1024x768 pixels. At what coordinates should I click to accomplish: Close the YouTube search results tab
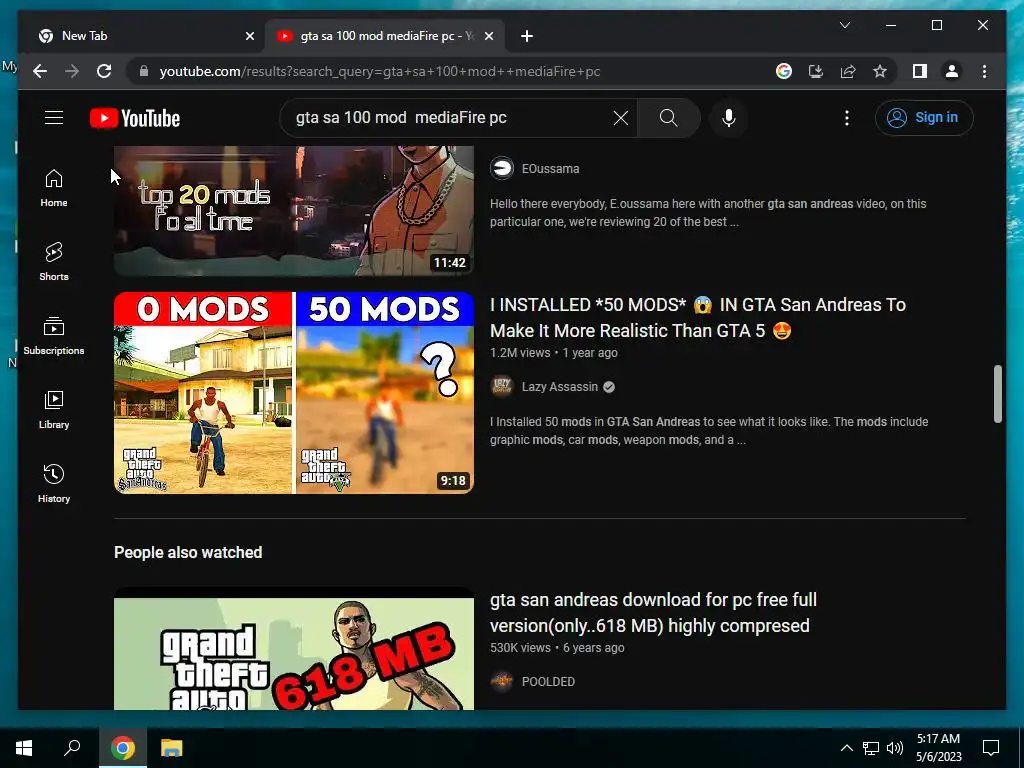coord(488,37)
